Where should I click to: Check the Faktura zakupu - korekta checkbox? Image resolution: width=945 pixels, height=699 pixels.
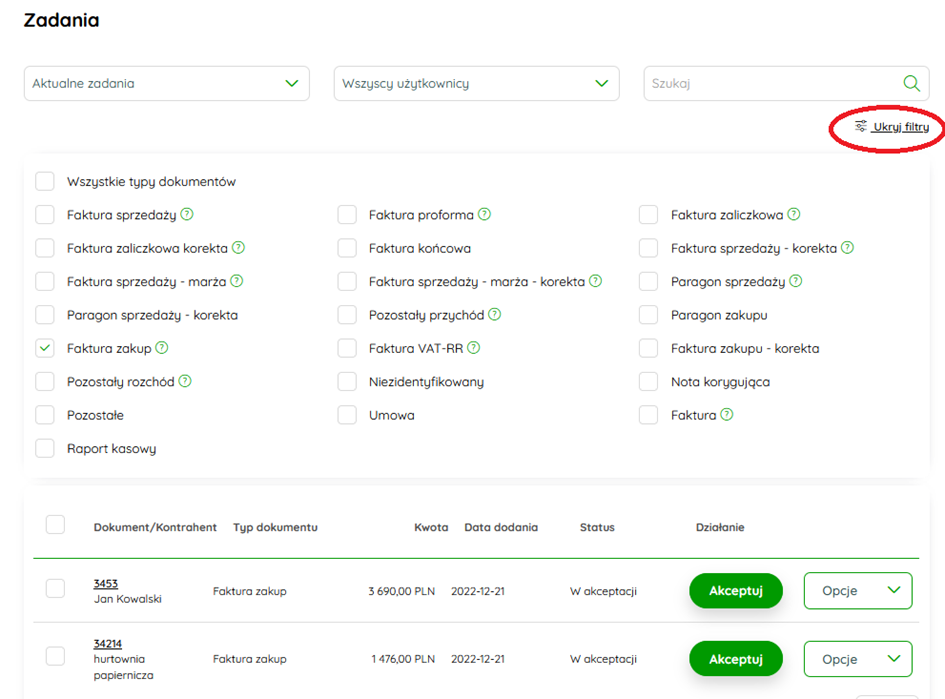pos(648,348)
